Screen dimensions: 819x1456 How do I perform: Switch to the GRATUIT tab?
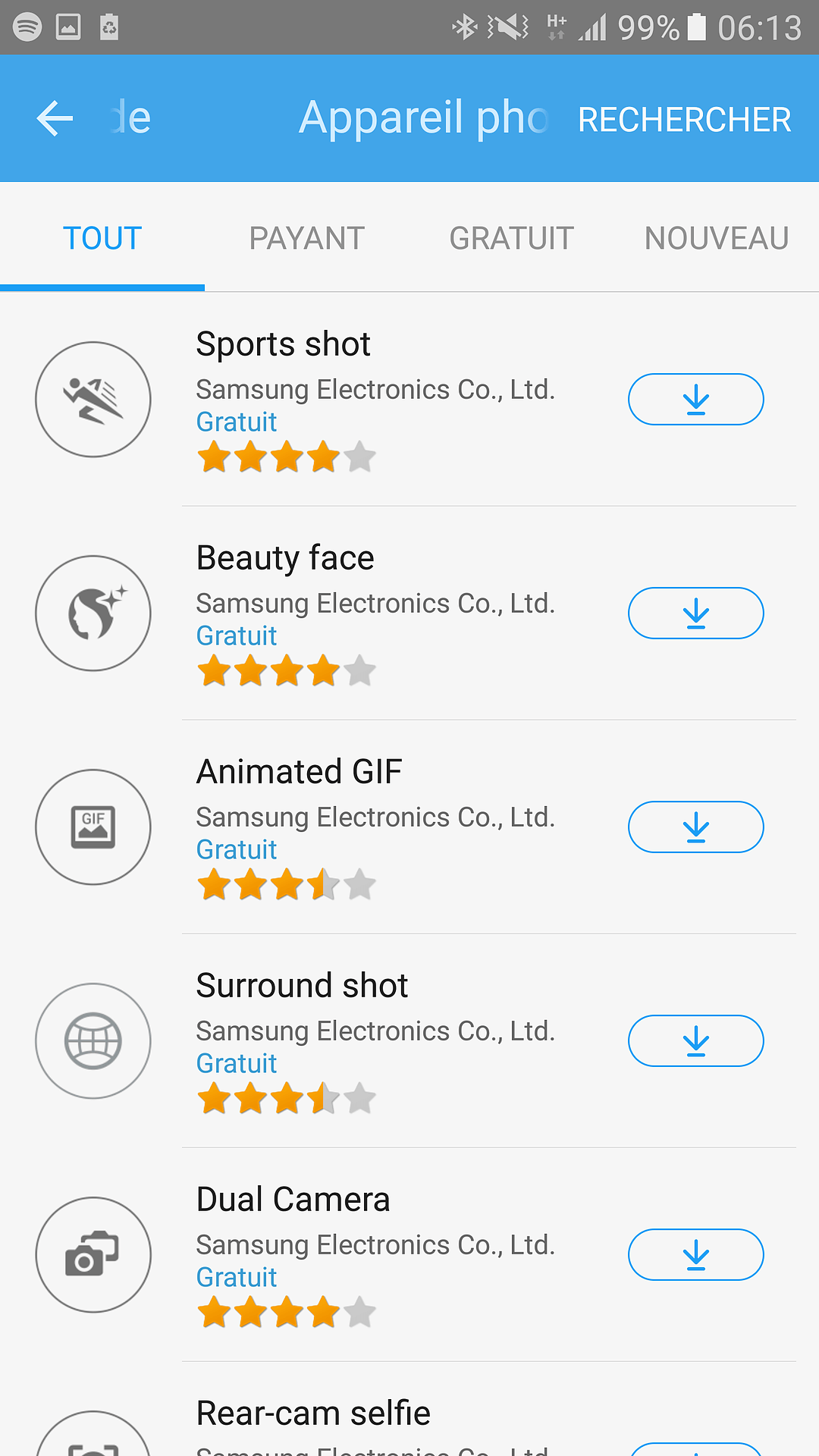click(512, 238)
